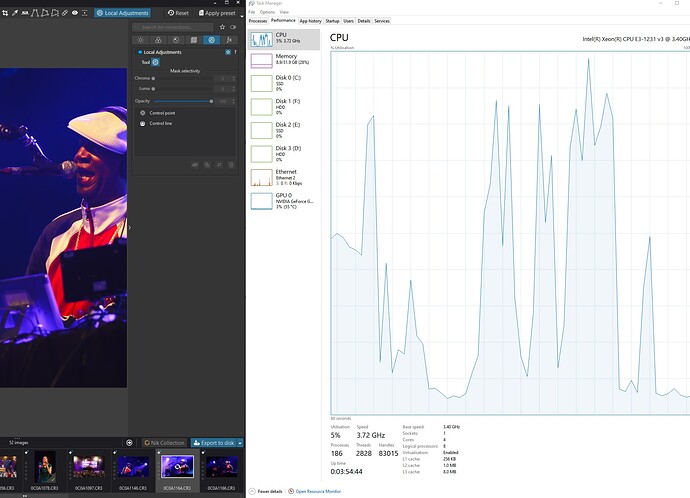The width and height of the screenshot is (690, 498).
Task: Click the red-eye tool icon
Action: (75, 13)
